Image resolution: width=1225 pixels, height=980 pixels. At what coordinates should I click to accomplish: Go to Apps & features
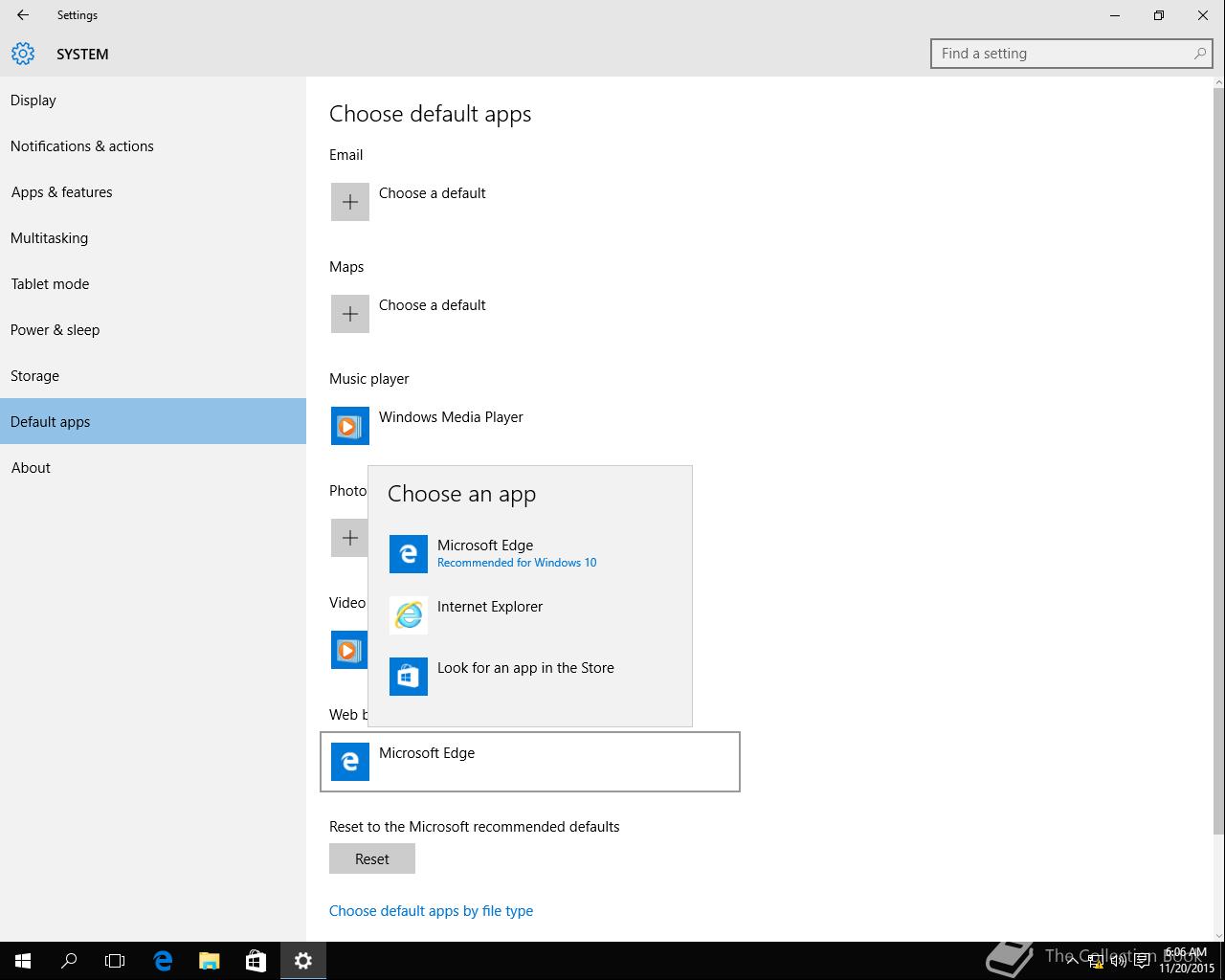click(x=153, y=191)
